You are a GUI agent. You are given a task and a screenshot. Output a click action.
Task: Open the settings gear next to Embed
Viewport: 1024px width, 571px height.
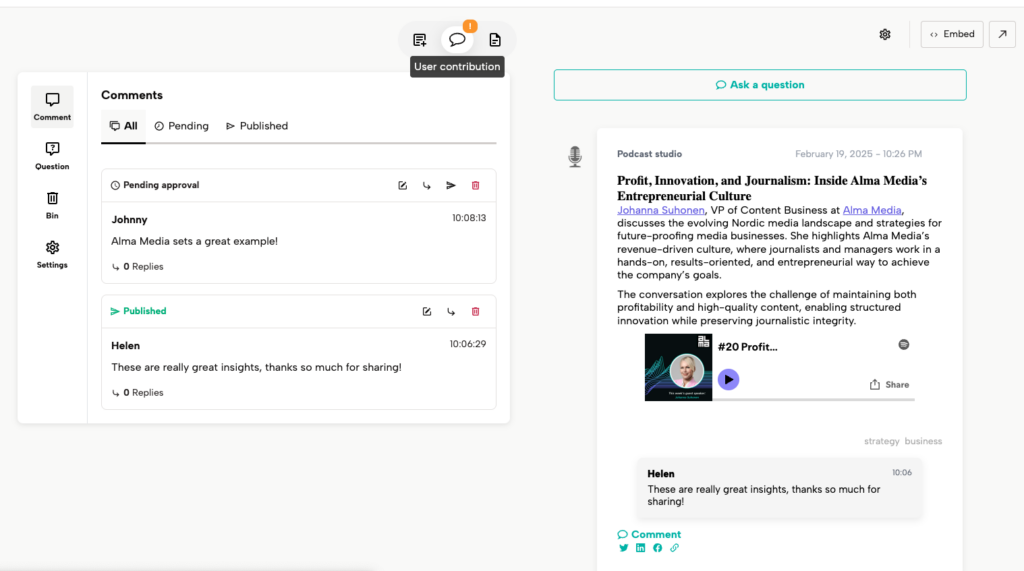point(885,35)
